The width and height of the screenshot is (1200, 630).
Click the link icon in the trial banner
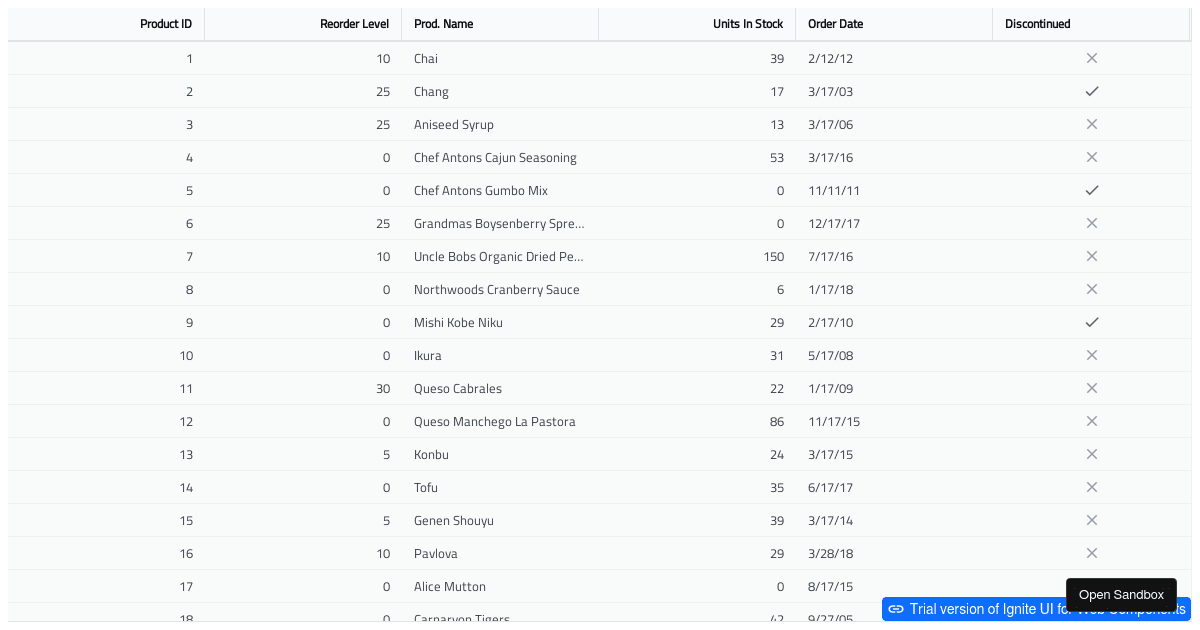896,609
